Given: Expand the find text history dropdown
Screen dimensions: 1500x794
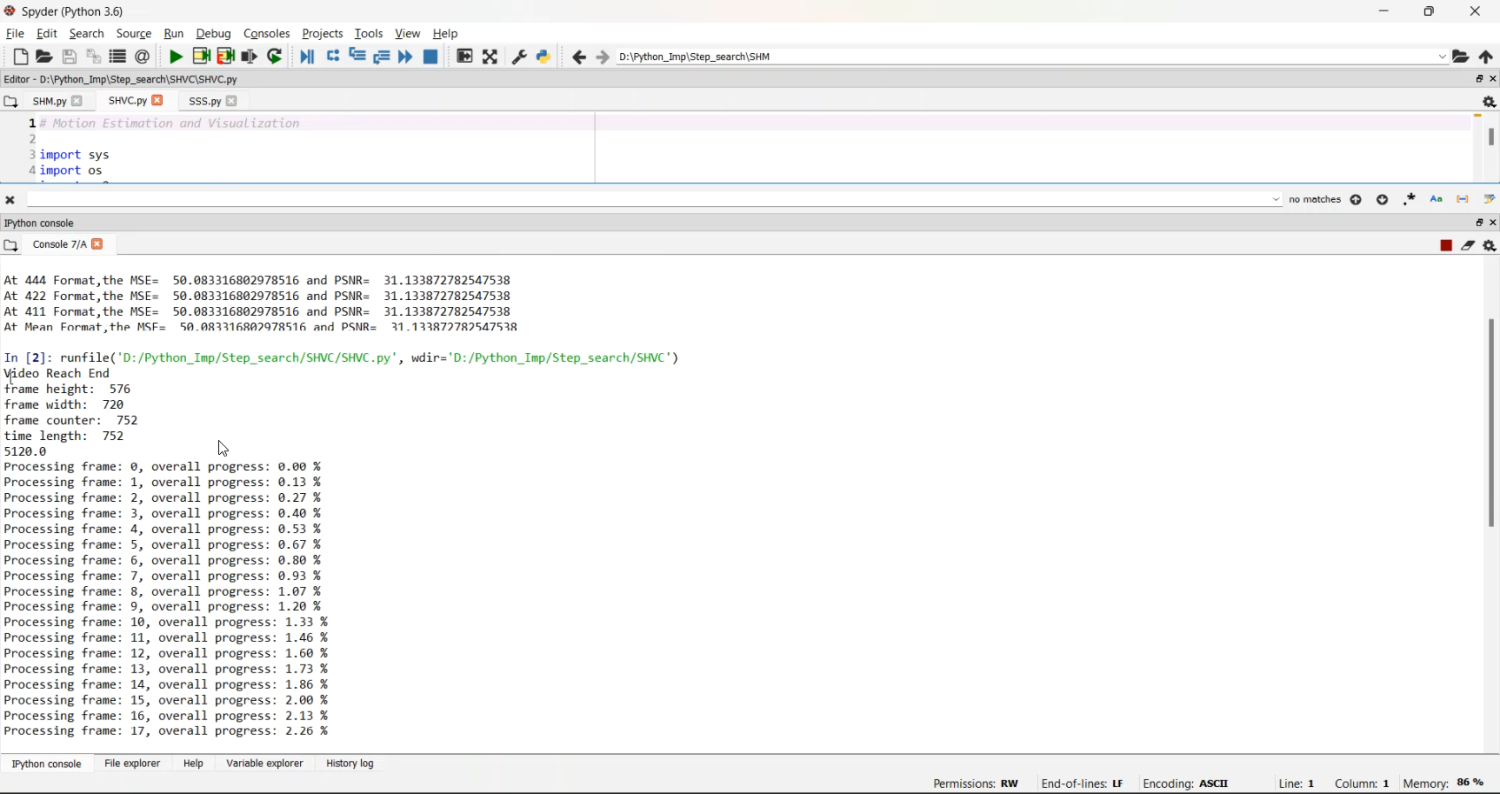Looking at the screenshot, I should coord(1275,200).
